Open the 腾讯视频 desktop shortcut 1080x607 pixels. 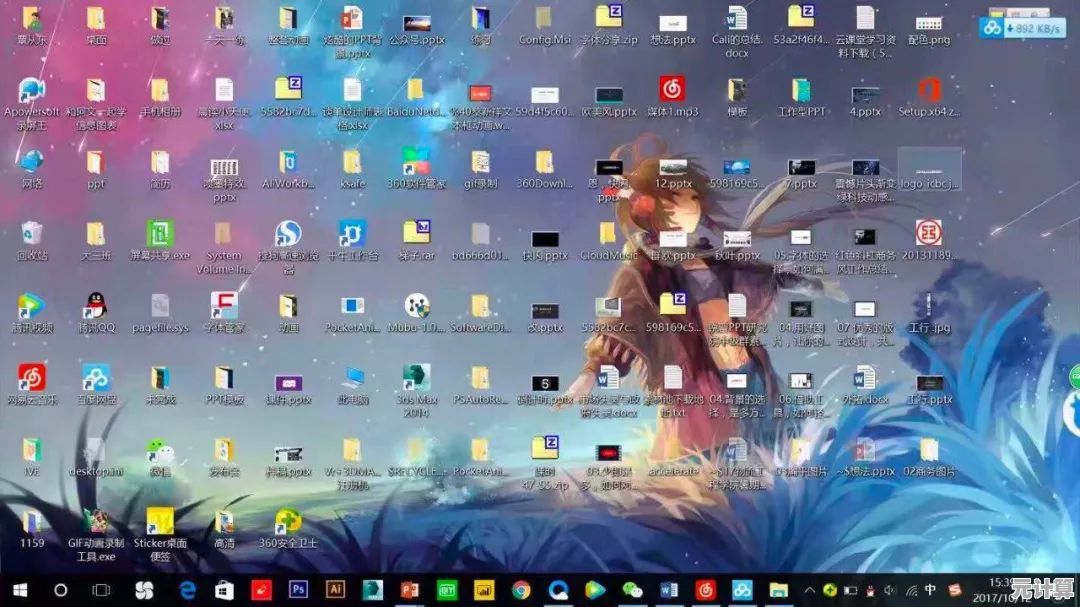tap(32, 305)
